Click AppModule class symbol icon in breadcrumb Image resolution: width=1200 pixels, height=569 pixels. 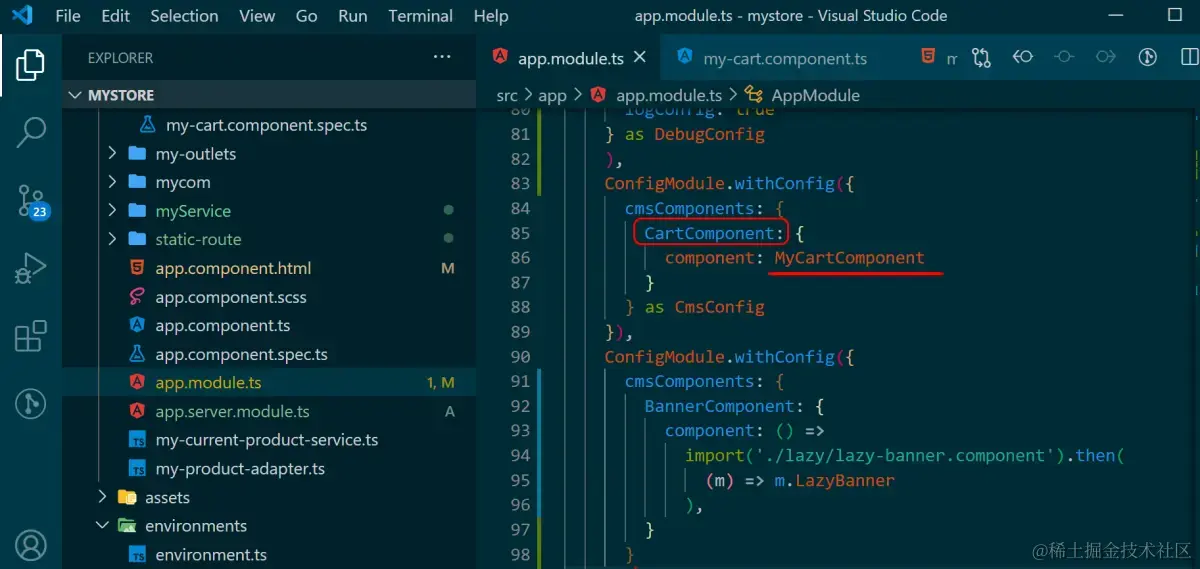754,95
